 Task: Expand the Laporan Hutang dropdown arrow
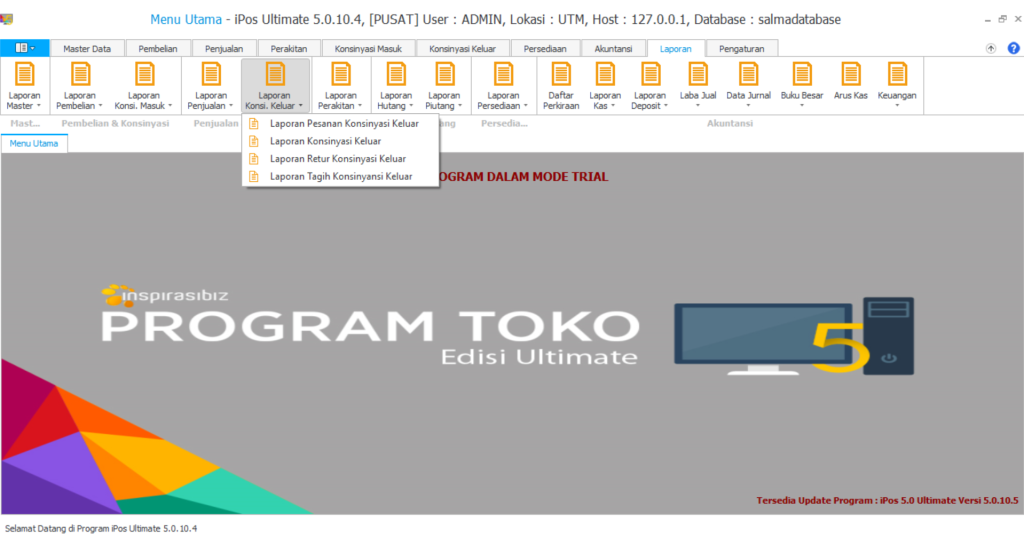pyautogui.click(x=411, y=106)
